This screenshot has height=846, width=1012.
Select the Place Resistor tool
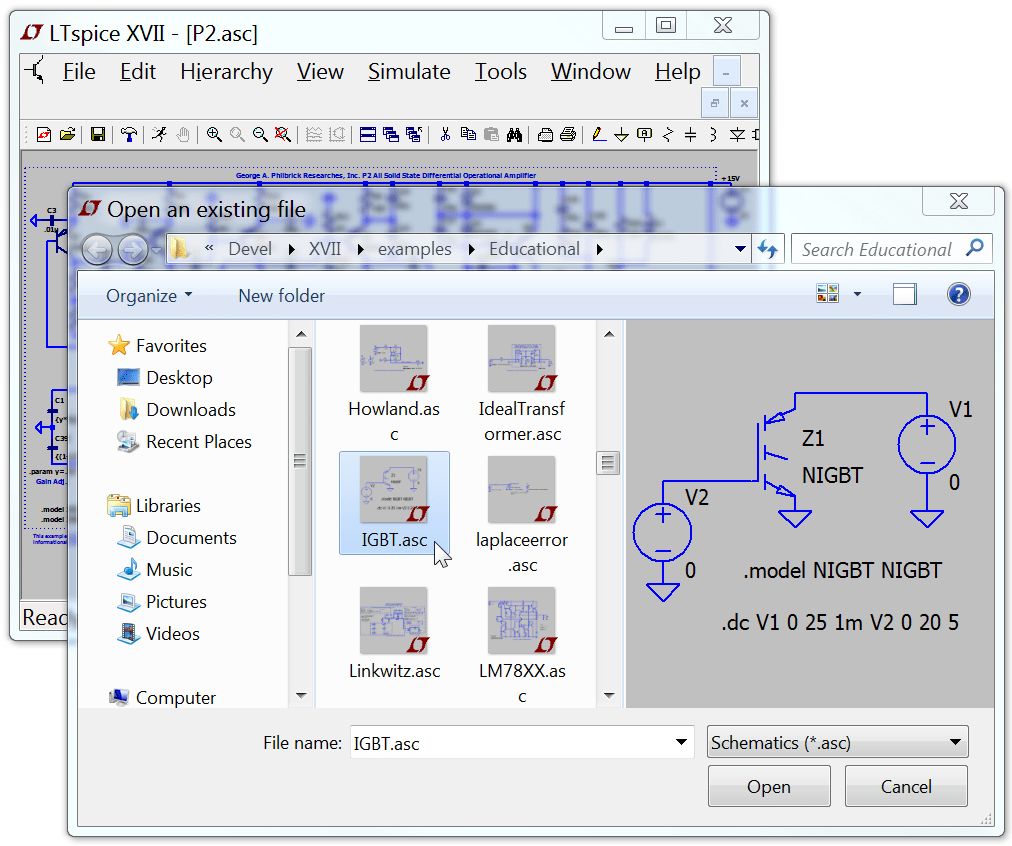pyautogui.click(x=668, y=134)
